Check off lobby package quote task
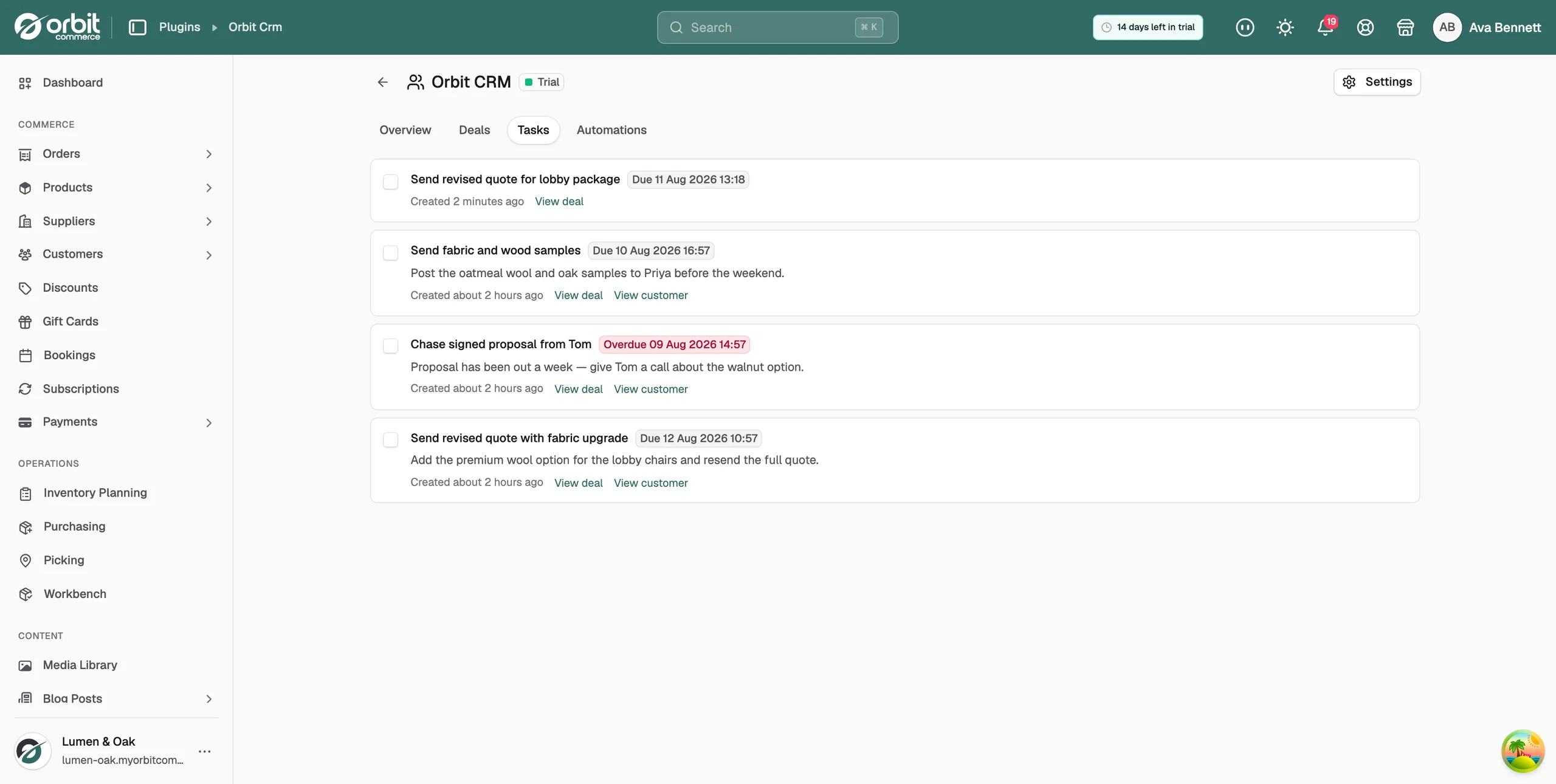This screenshot has width=1556, height=784. pos(391,182)
